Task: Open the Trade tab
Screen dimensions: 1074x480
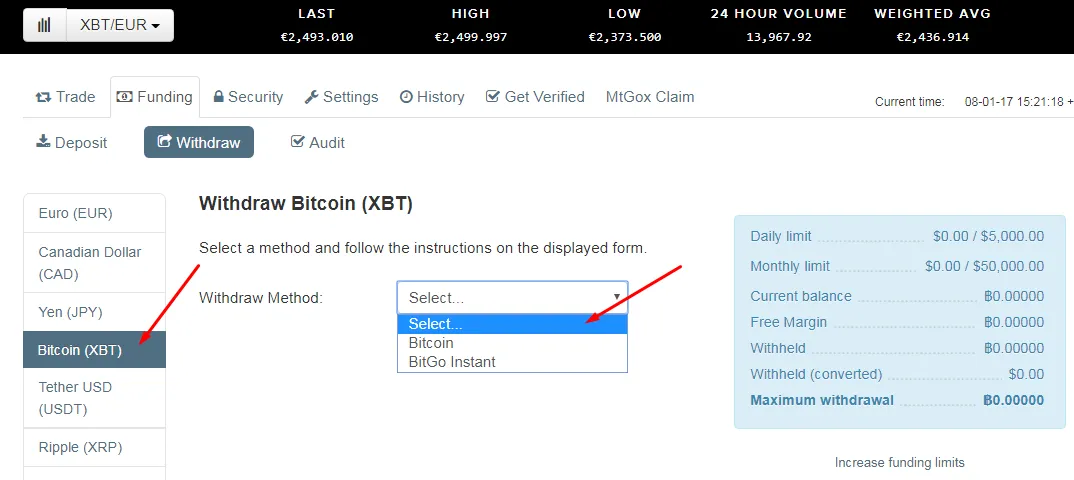Action: 66,97
